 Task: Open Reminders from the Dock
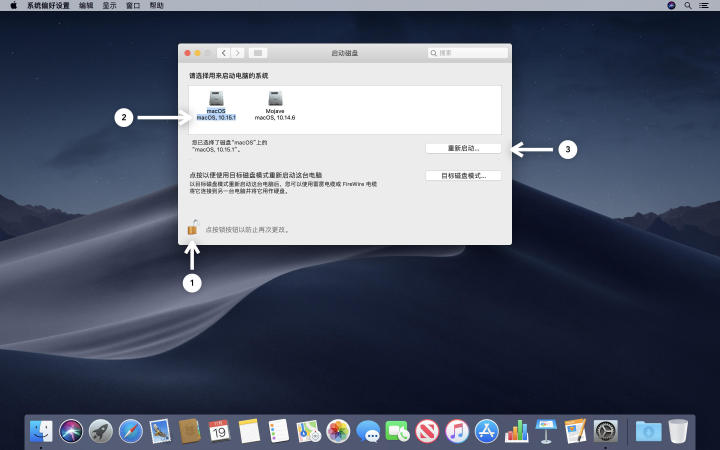pos(279,431)
